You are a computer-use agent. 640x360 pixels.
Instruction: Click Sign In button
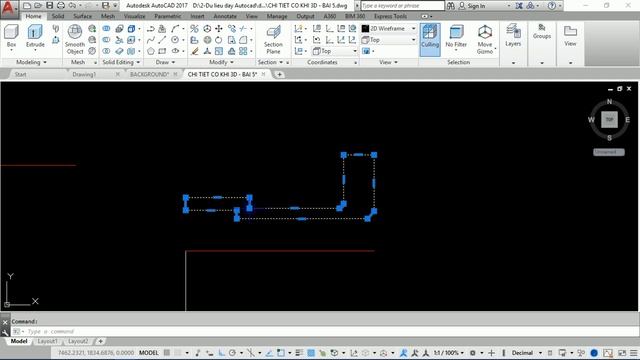pos(476,6)
